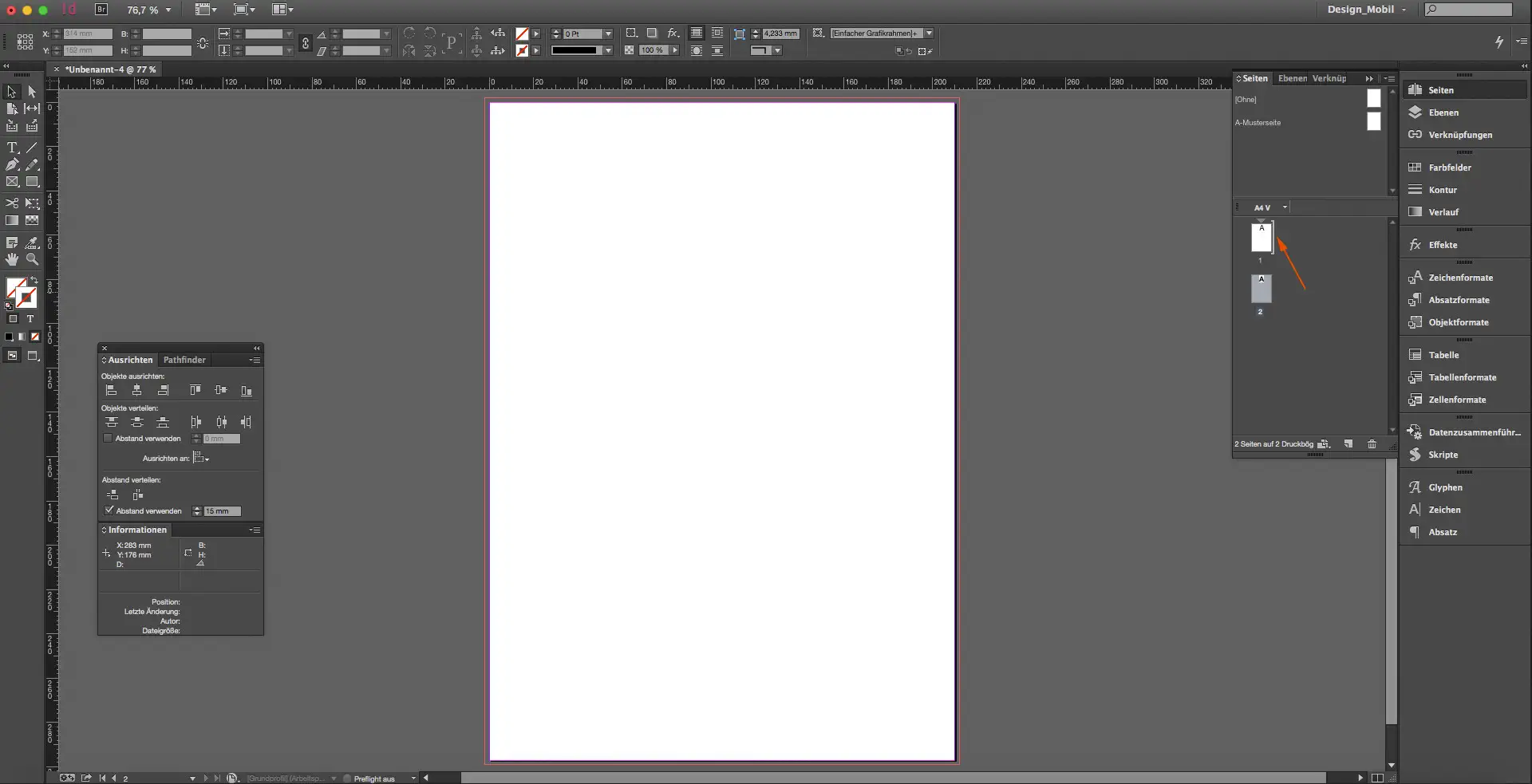This screenshot has height=784, width=1532.
Task: Select the Scissors tool
Action: tap(12, 203)
